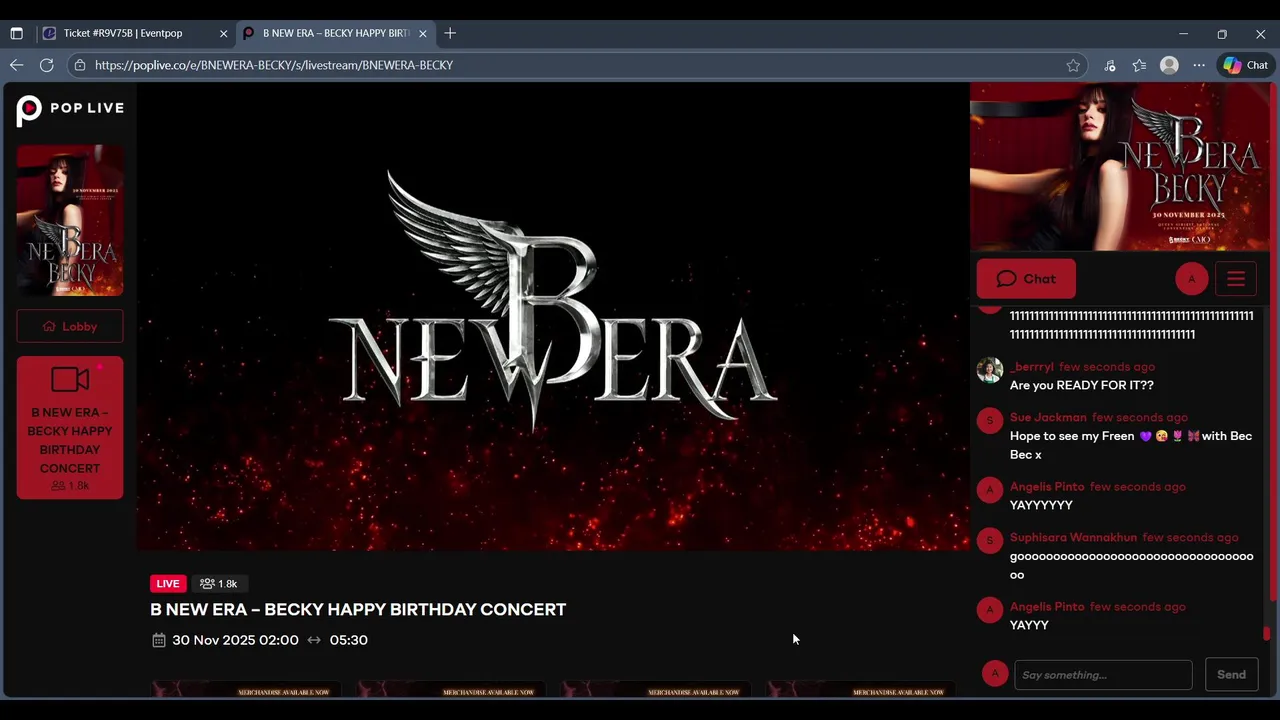The height and width of the screenshot is (720, 1280).
Task: Click the LIVE badge
Action: (x=168, y=584)
